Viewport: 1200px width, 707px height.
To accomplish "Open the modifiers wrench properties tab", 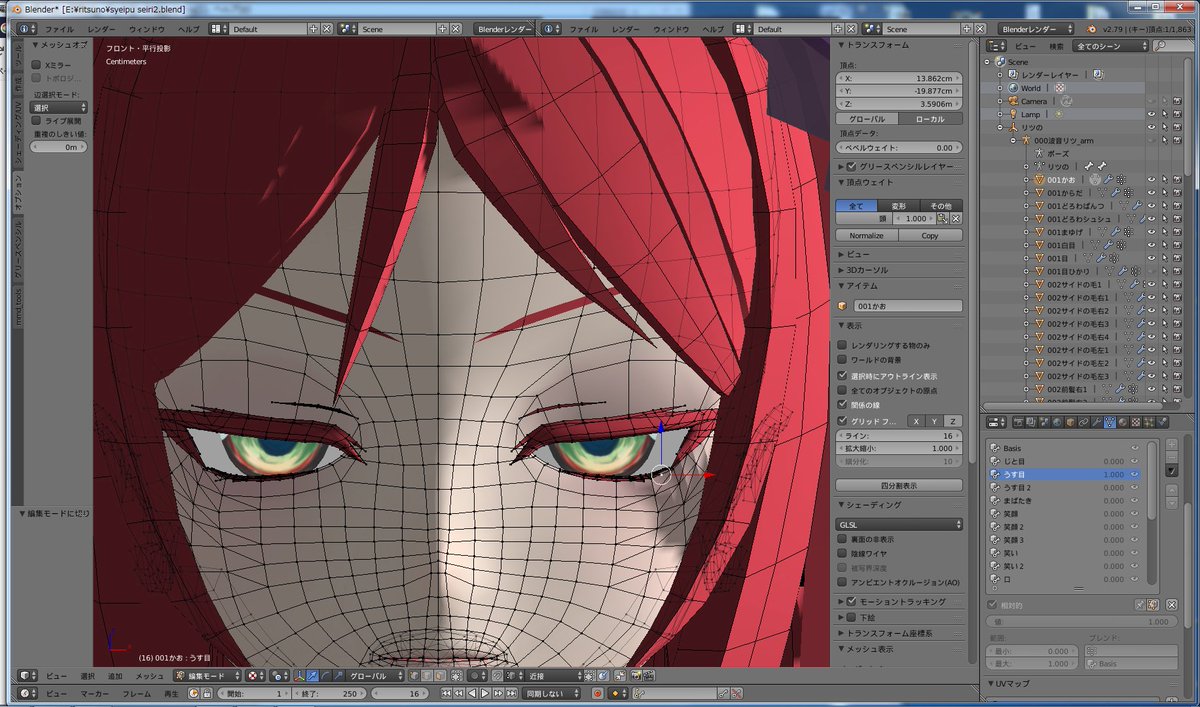I will pos(1097,422).
